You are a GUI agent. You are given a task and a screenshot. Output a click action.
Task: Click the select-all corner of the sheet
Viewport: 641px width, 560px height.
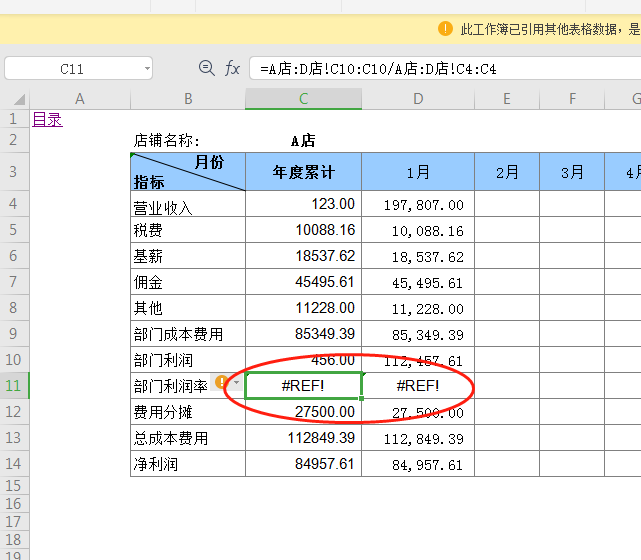coord(15,99)
